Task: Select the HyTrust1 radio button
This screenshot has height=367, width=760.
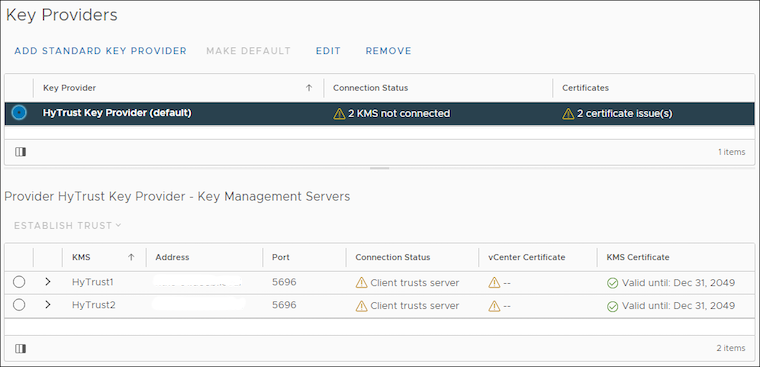Action: click(x=19, y=282)
